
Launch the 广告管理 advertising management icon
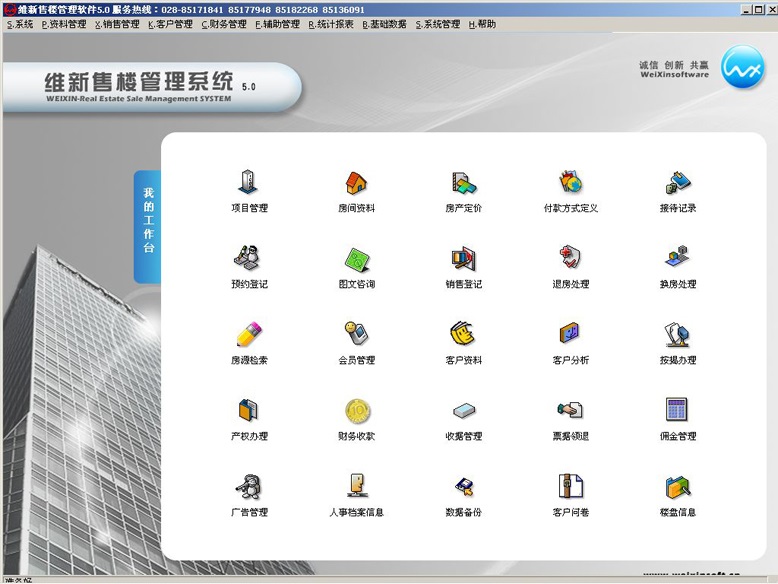[x=248, y=487]
